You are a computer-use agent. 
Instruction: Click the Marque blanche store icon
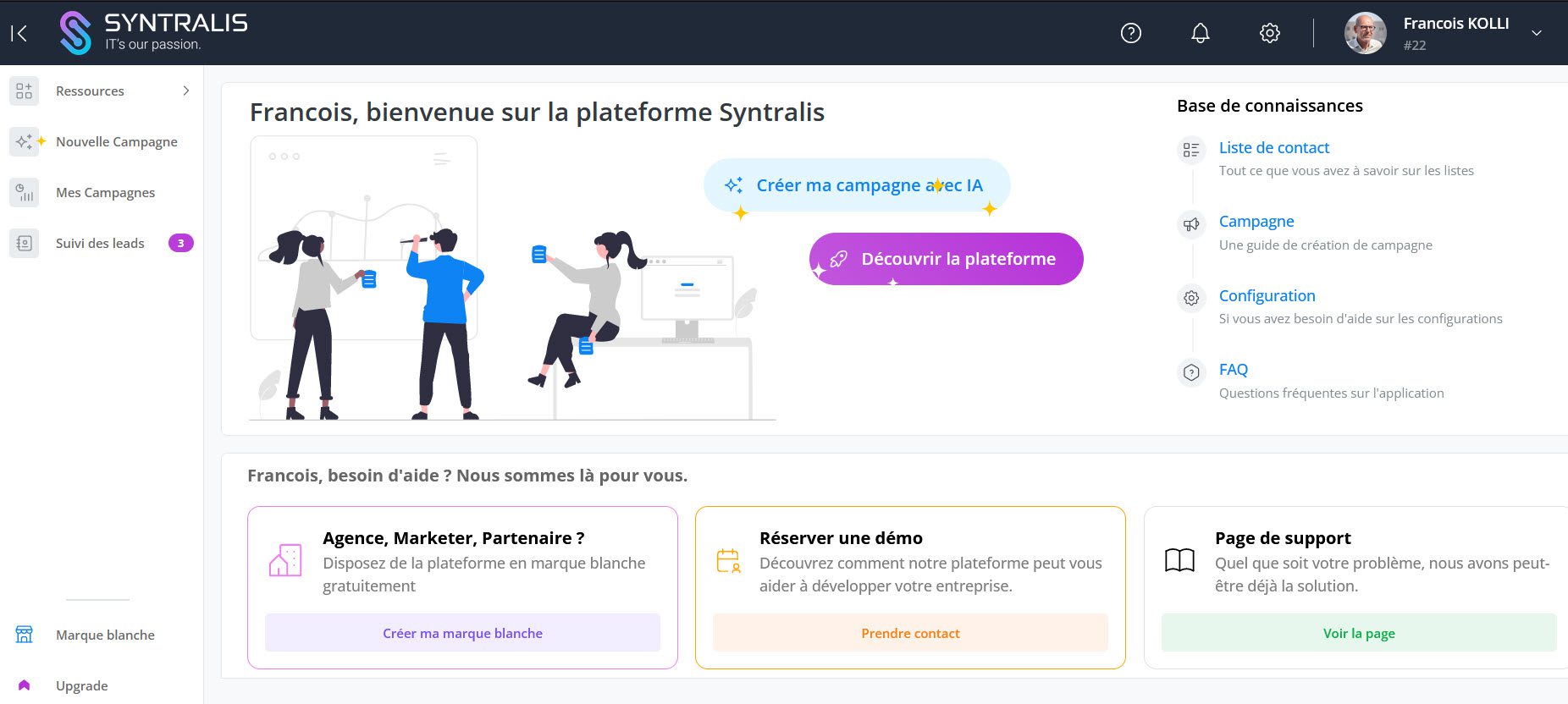[24, 635]
